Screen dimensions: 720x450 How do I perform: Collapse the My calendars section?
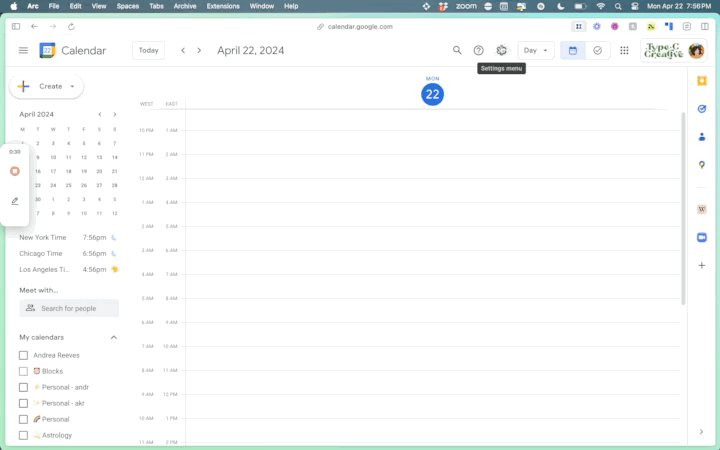(114, 337)
